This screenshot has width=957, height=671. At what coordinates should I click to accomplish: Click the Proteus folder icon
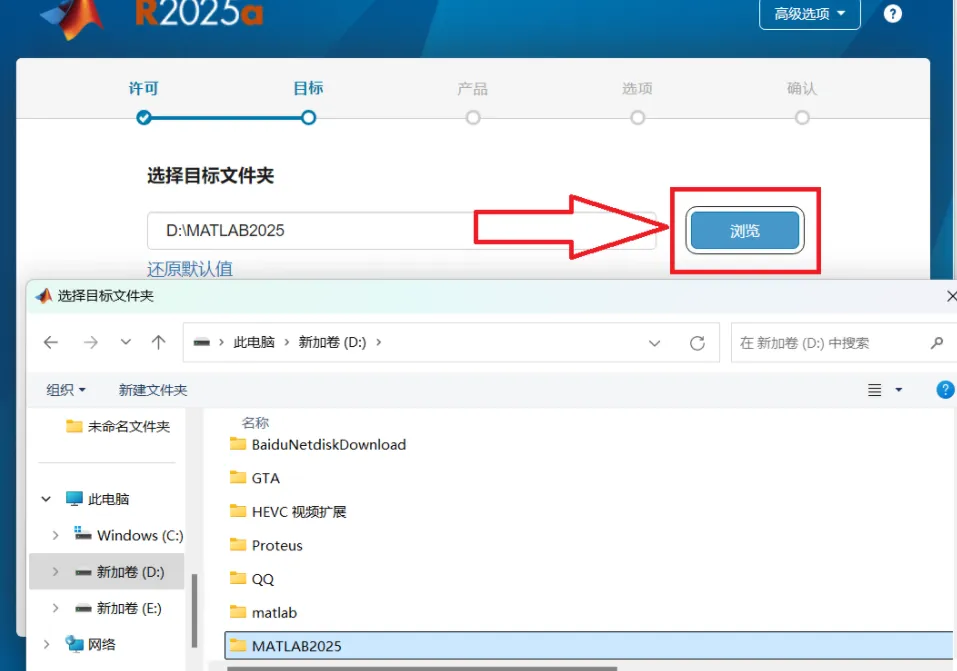237,545
